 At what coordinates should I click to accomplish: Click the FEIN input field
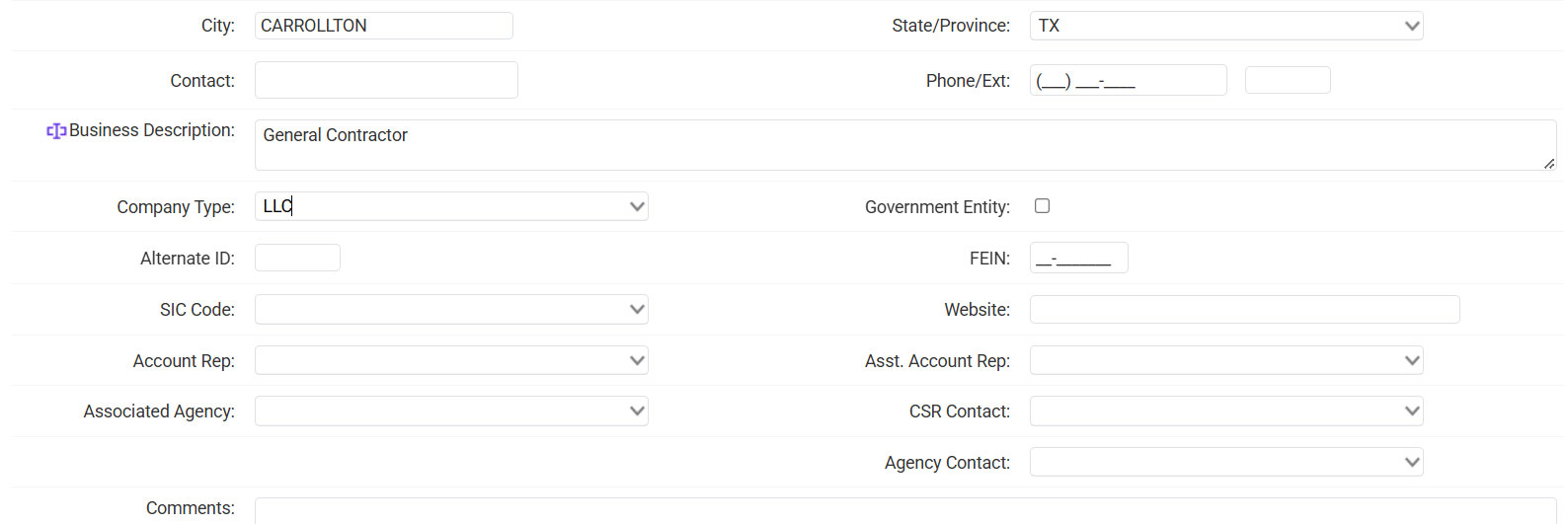coord(1078,258)
